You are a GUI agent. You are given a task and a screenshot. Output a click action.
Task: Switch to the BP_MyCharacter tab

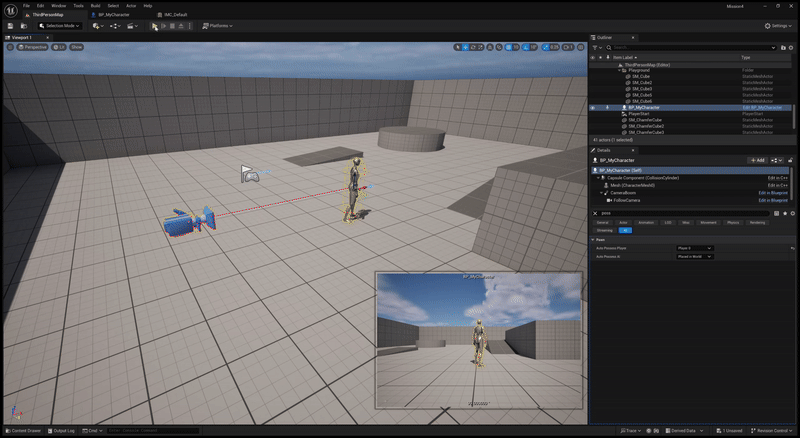[114, 15]
